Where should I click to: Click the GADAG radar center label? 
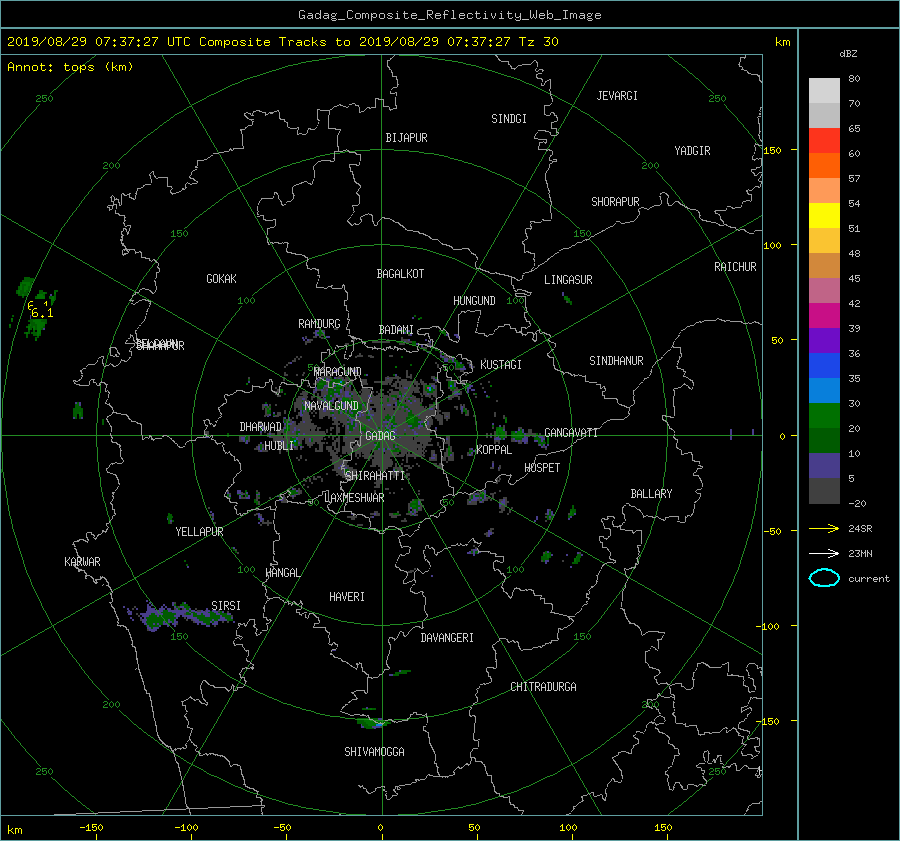pyautogui.click(x=381, y=436)
